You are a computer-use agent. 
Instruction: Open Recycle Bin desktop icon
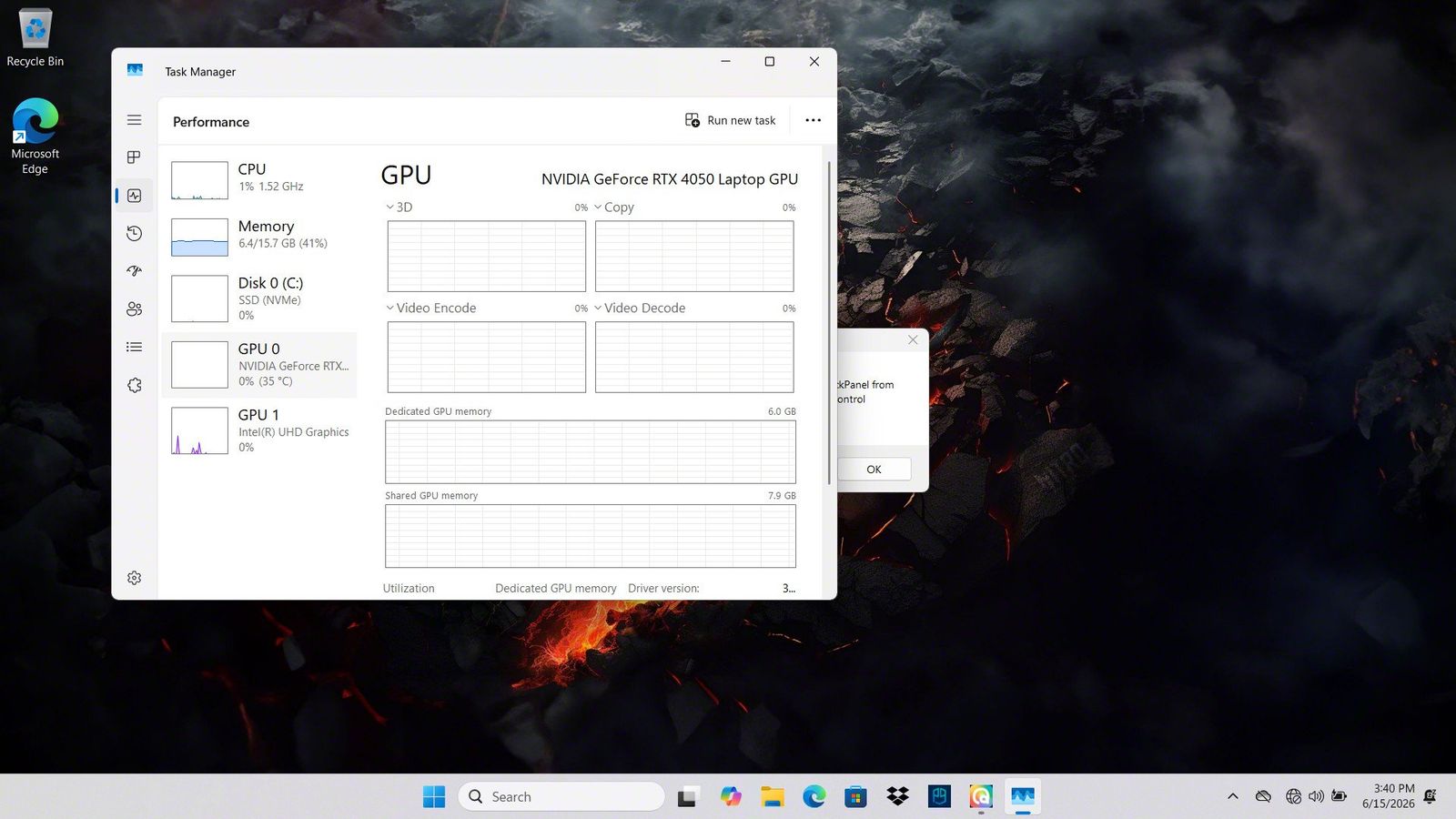pyautogui.click(x=35, y=38)
